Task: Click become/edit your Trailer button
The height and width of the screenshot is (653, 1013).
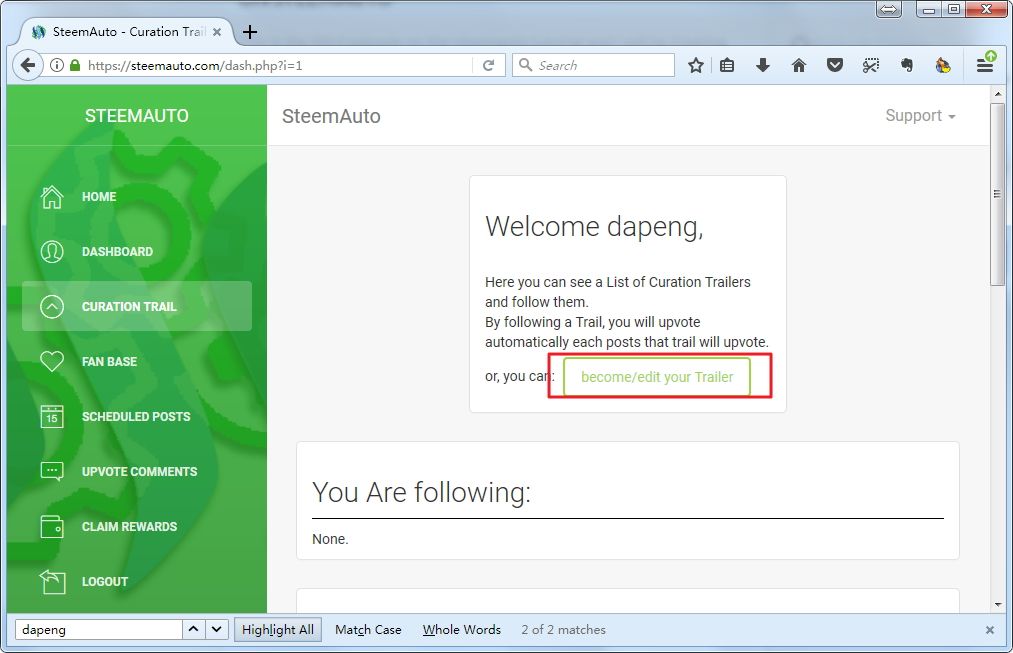Action: (x=657, y=377)
